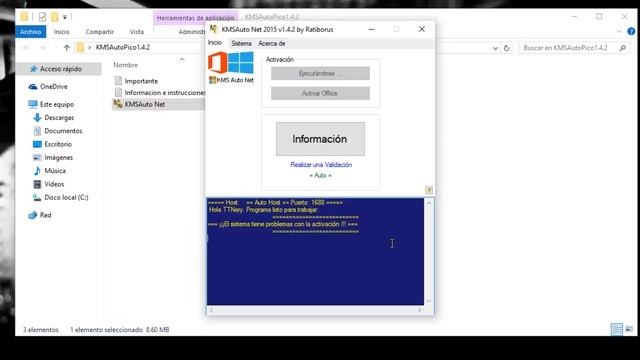This screenshot has height=360, width=640.
Task: Click the Importante document file icon
Action: click(118, 80)
